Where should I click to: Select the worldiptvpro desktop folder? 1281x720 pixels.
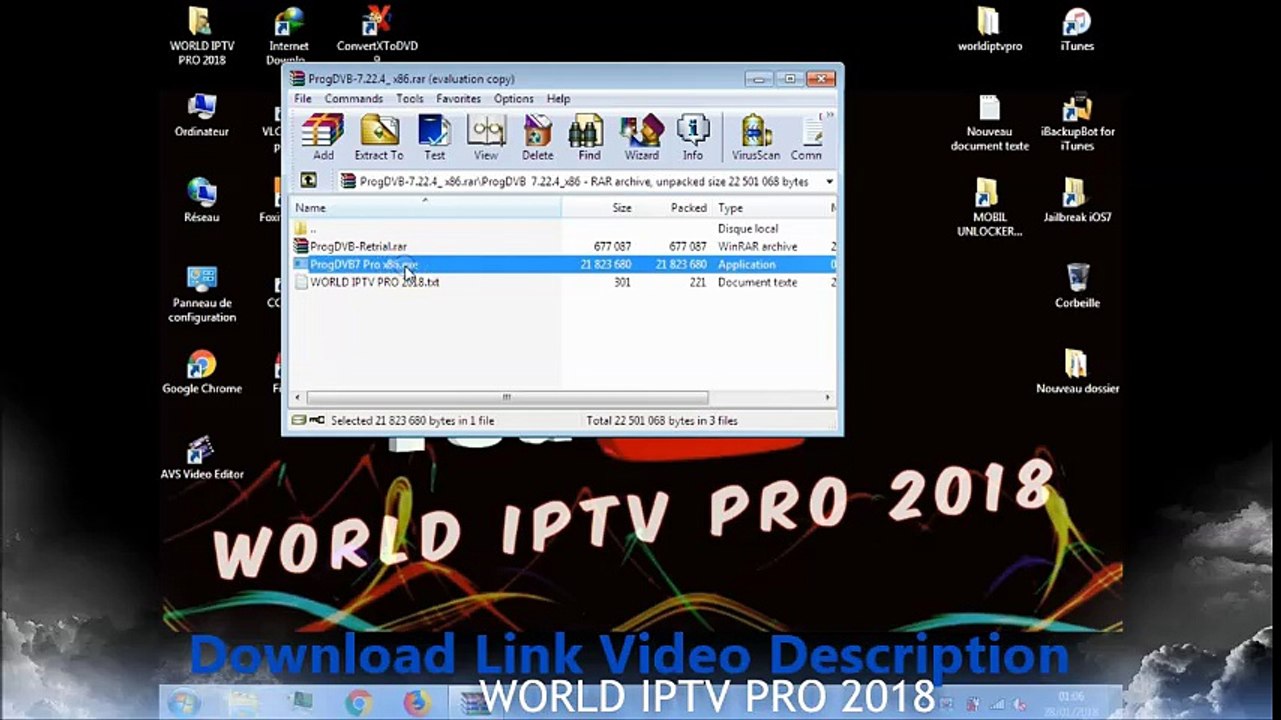[x=990, y=30]
